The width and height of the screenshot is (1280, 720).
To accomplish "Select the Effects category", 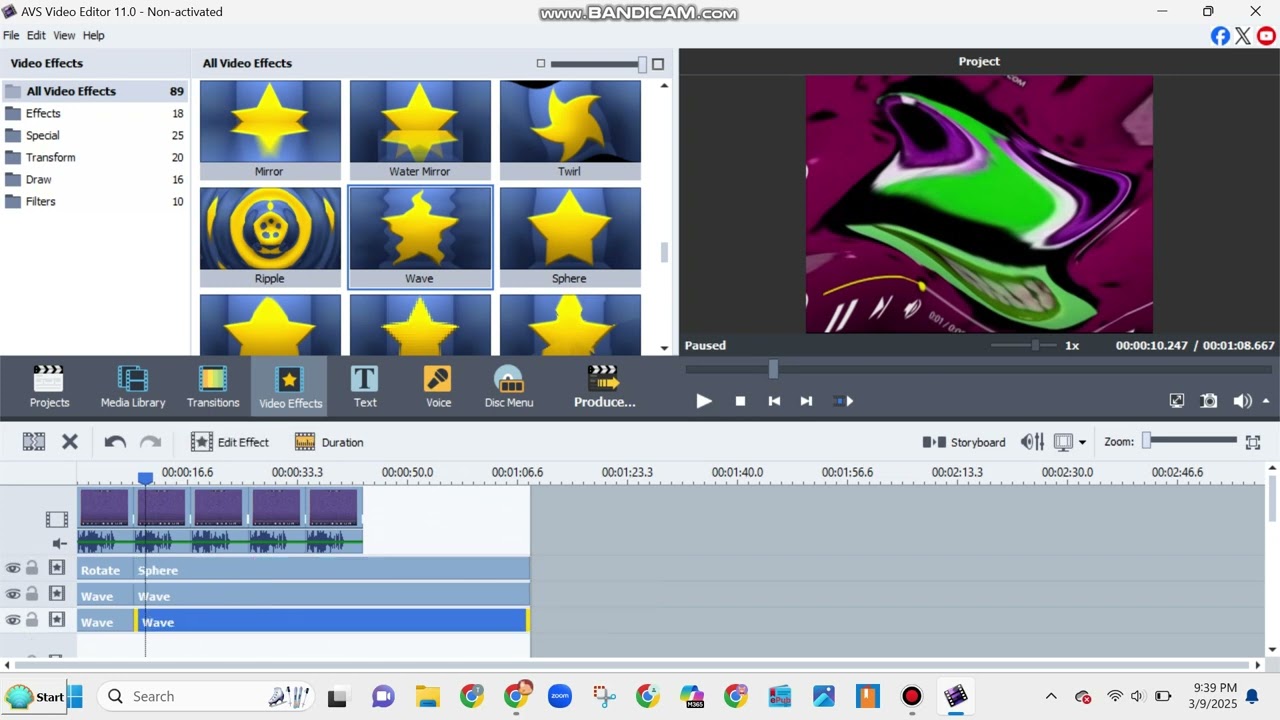I will coord(94,113).
